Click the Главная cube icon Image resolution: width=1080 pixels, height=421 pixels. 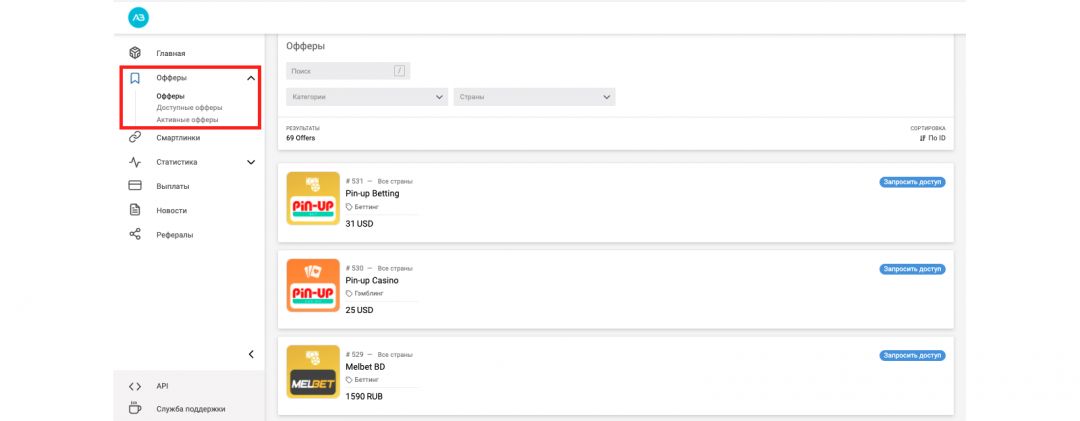[x=135, y=53]
